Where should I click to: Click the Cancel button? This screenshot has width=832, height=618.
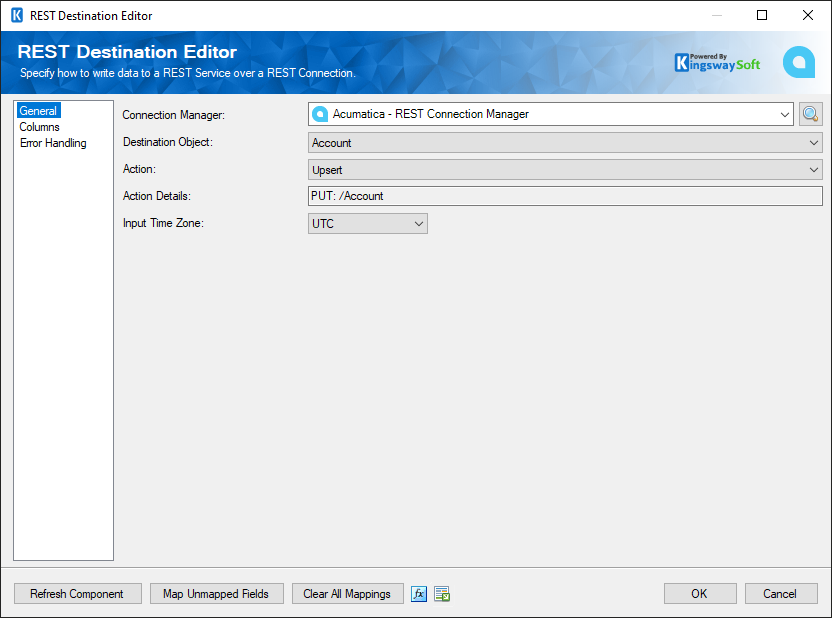[x=781, y=594]
